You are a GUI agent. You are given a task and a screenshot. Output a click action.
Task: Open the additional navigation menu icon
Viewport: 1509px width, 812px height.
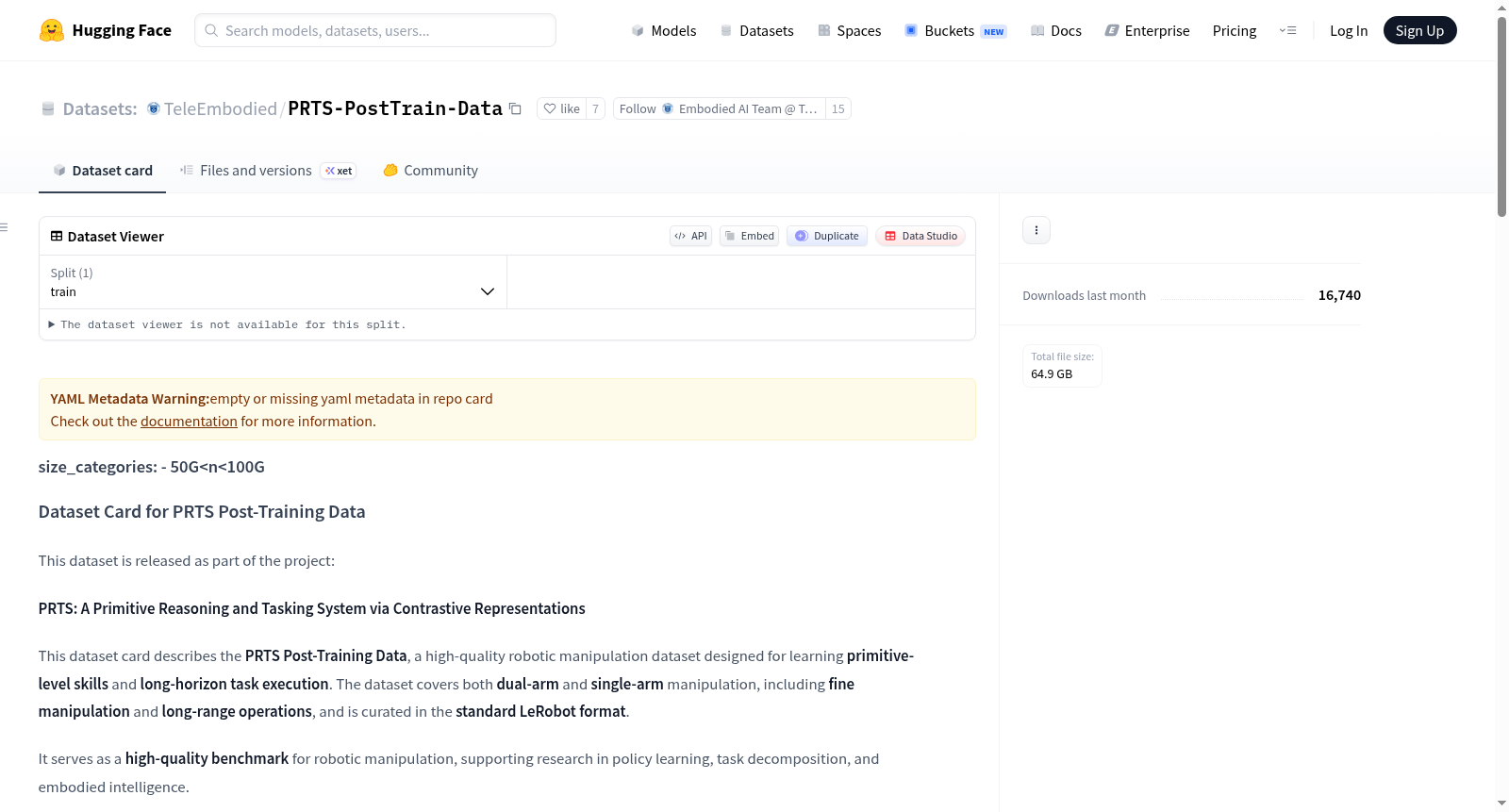point(1287,30)
